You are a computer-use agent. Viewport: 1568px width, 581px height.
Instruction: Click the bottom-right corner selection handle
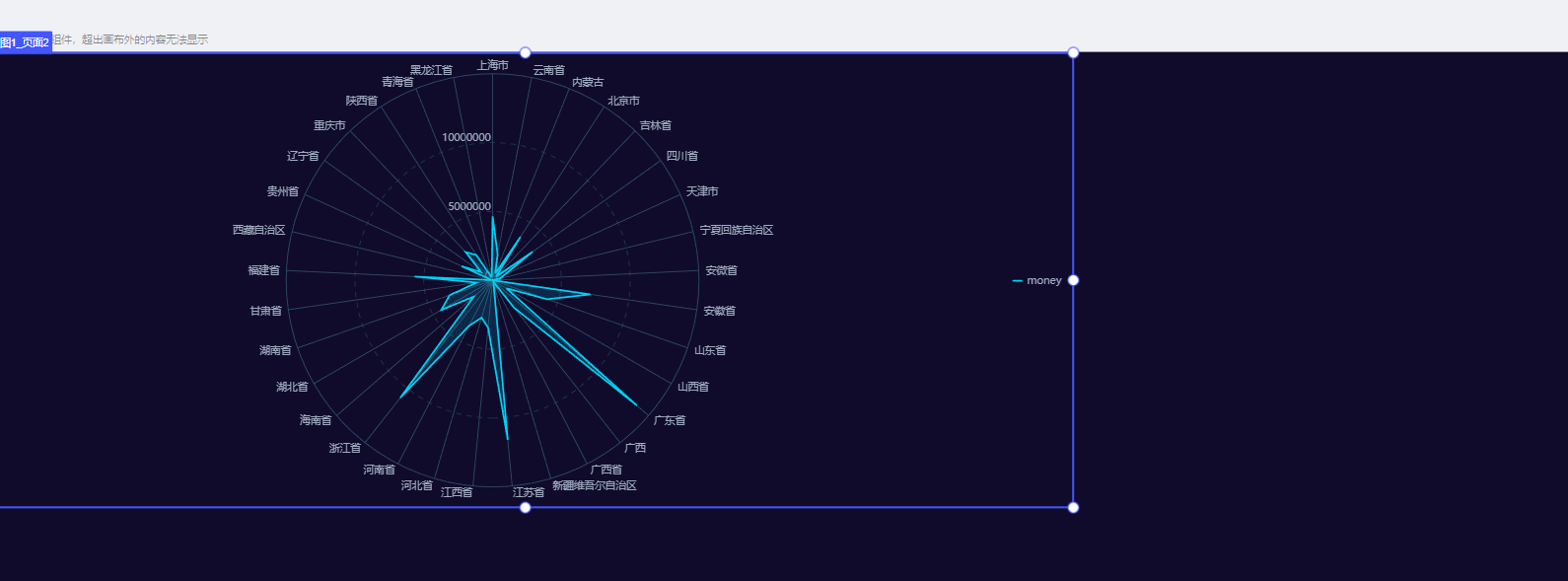coord(1073,507)
